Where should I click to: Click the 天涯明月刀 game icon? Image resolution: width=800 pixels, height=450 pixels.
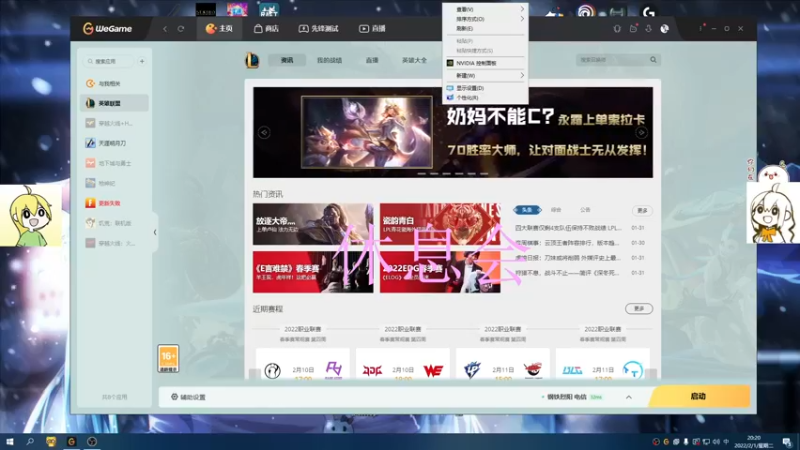tap(90, 143)
